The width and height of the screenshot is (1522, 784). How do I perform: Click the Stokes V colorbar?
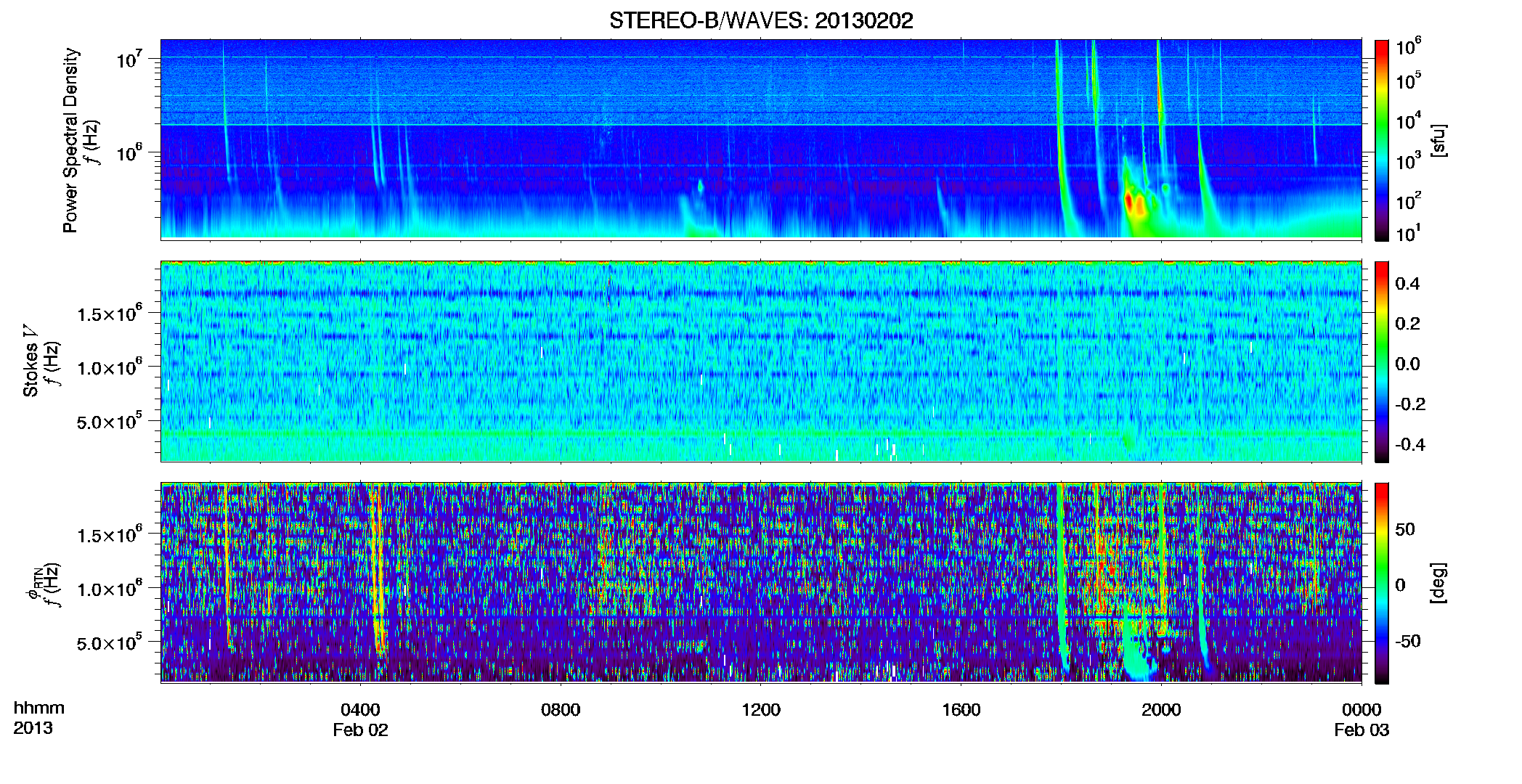1382,362
